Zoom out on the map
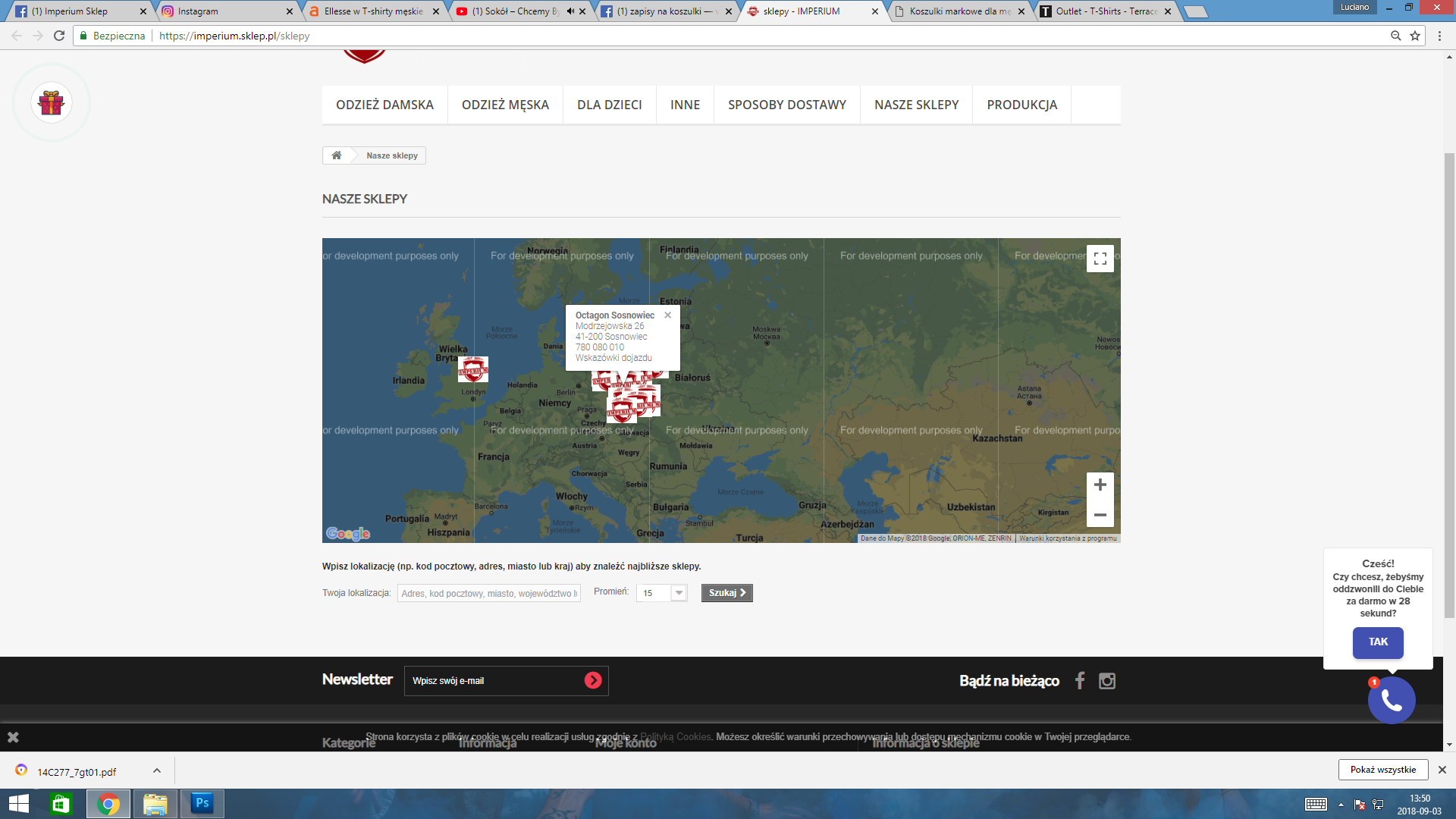Viewport: 1456px width, 819px height. pyautogui.click(x=1100, y=515)
